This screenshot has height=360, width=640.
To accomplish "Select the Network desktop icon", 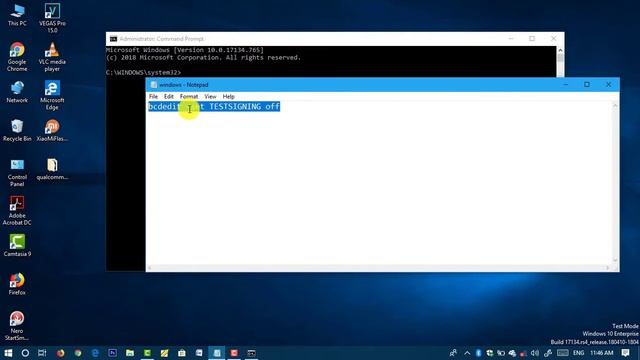I will coord(17,92).
